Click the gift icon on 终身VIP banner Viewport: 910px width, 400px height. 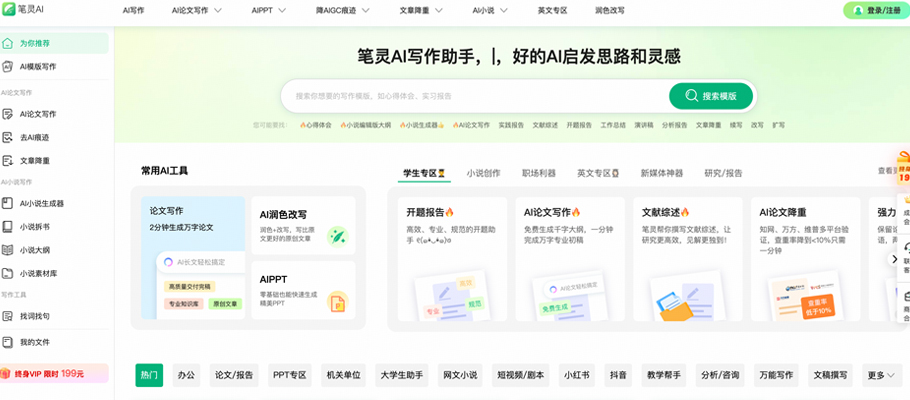point(4,373)
